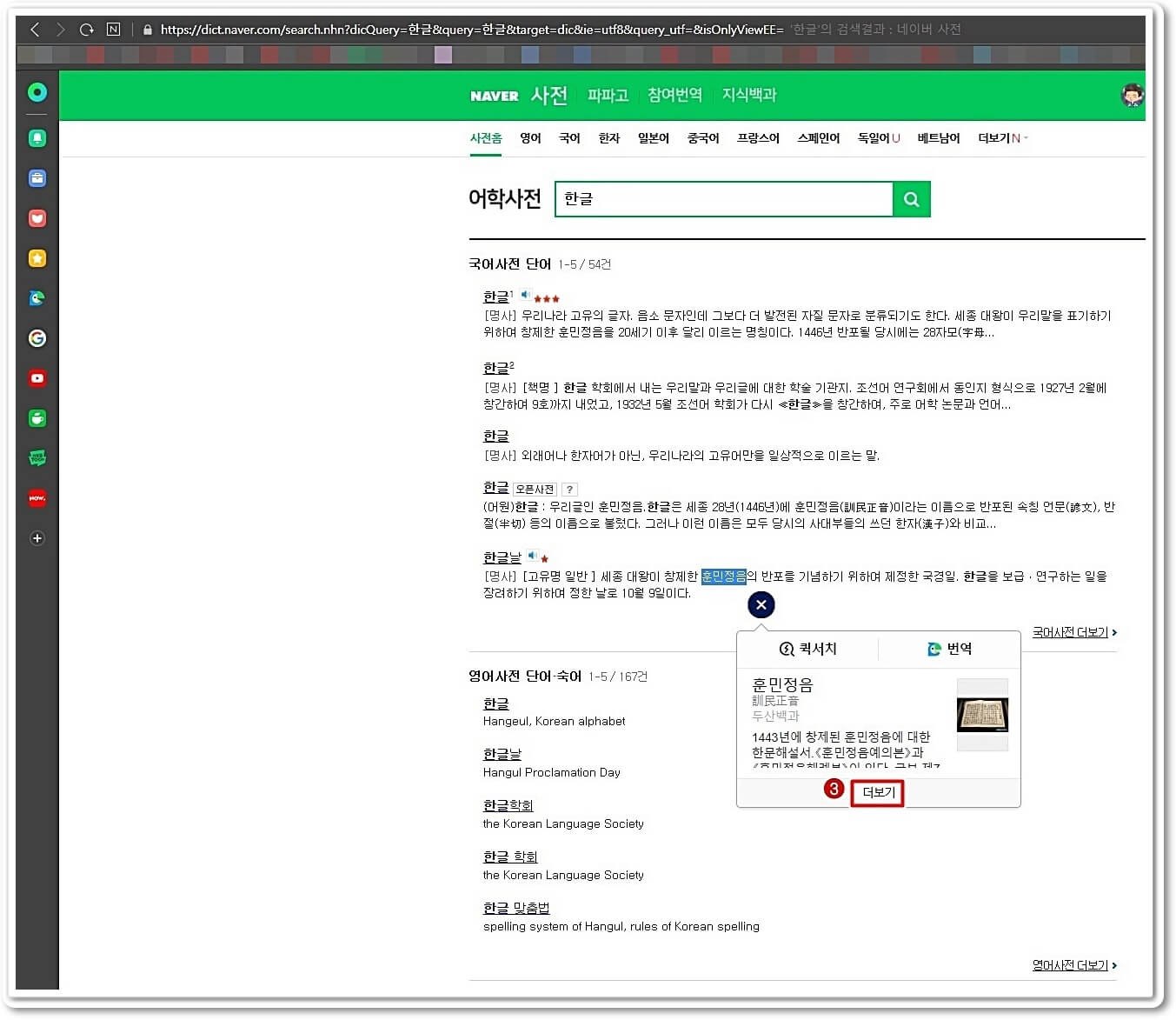Open 지식백과 from the header menu
Image resolution: width=1176 pixels, height=1020 pixels.
(x=749, y=95)
